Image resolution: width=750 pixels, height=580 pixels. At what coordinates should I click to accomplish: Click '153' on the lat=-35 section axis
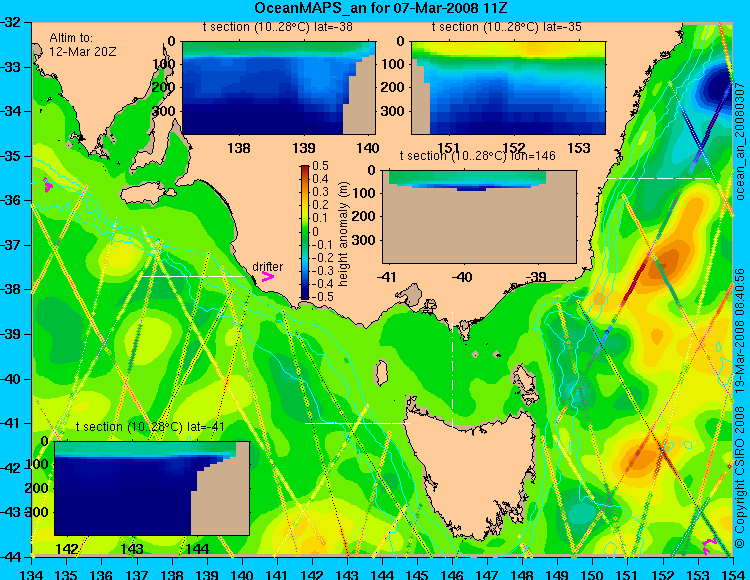point(579,148)
